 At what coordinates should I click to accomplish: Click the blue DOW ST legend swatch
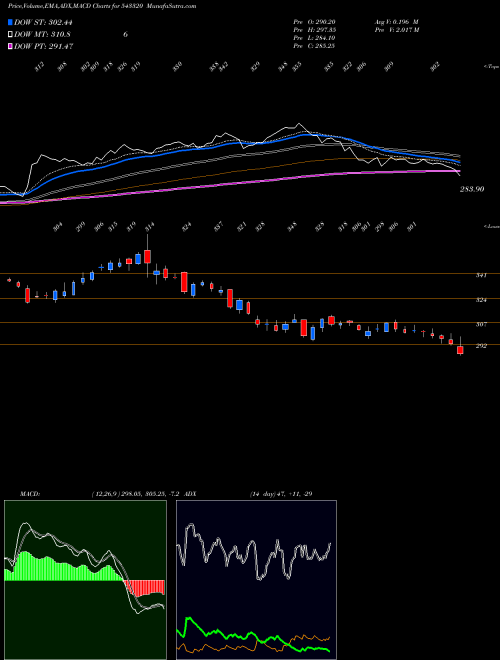(x=11, y=22)
